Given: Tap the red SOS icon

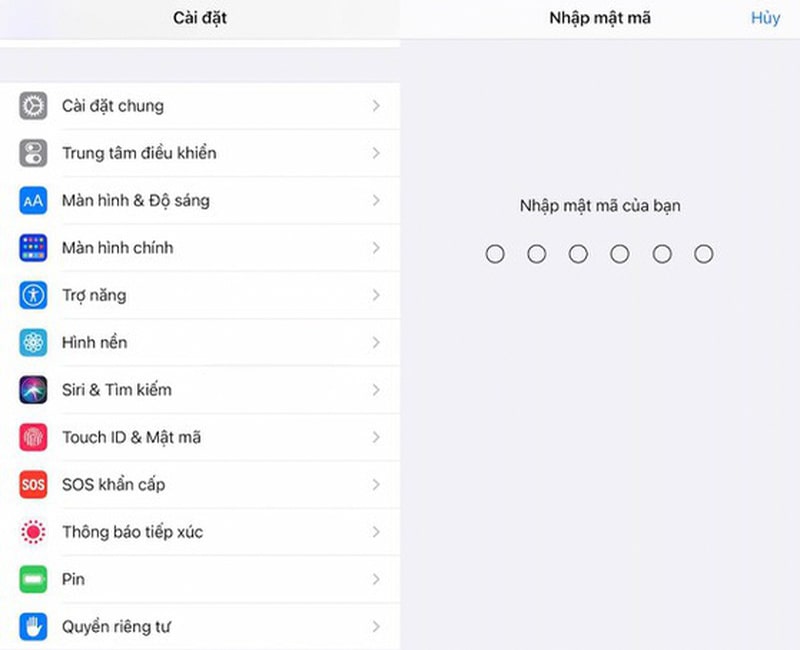Looking at the screenshot, I should pyautogui.click(x=33, y=485).
